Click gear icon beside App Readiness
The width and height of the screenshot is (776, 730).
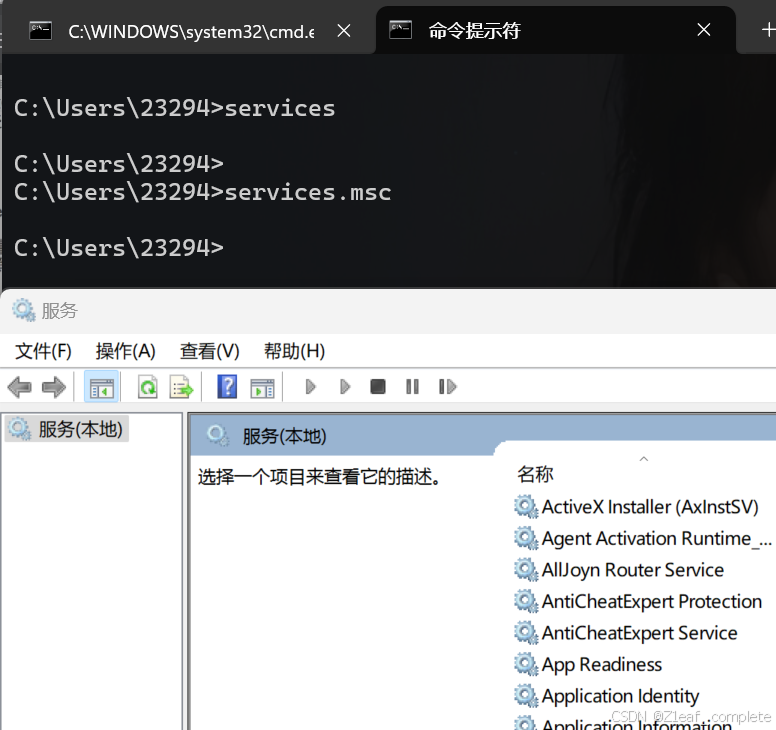pos(526,664)
